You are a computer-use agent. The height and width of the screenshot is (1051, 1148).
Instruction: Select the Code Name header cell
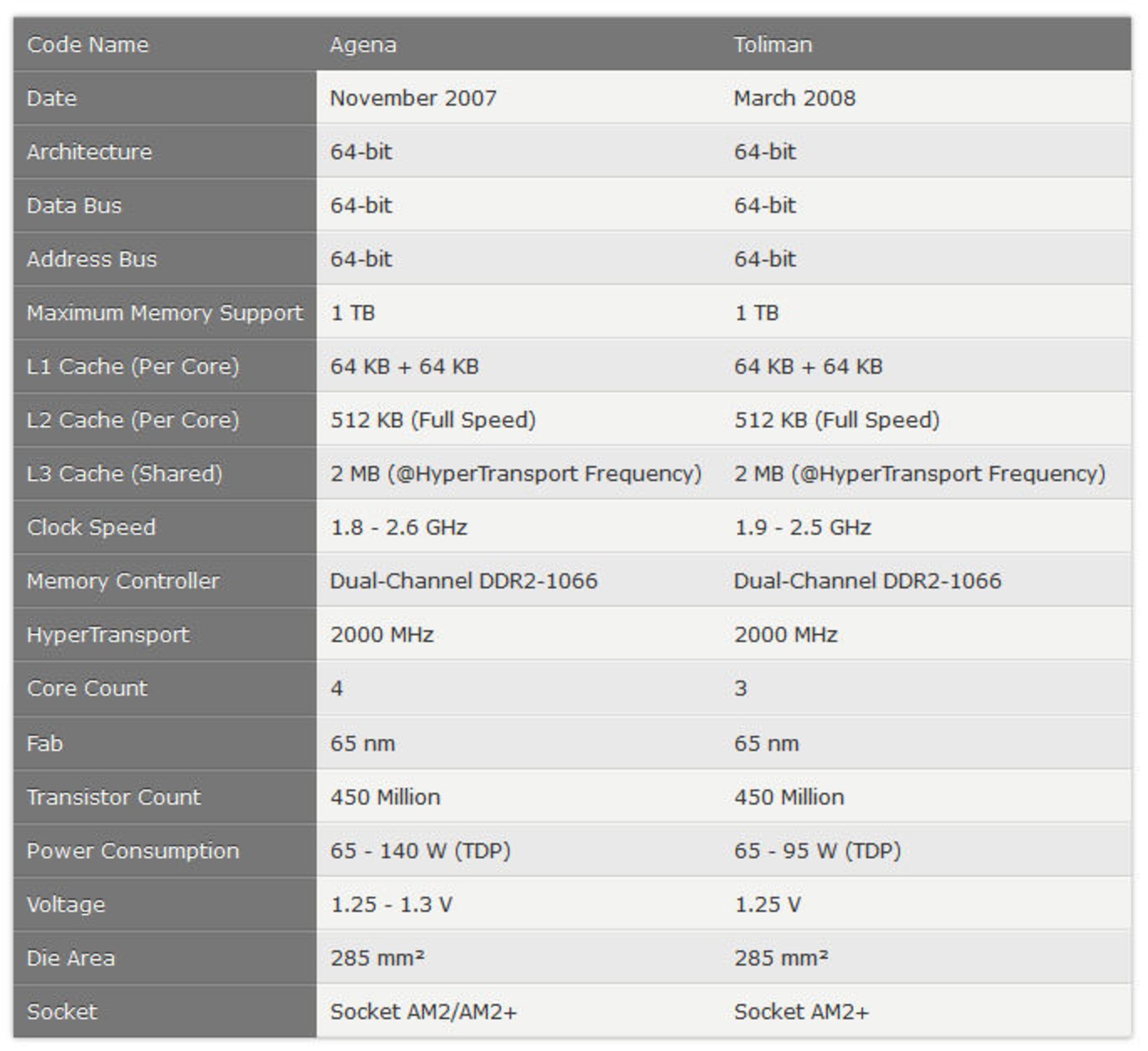pyautogui.click(x=88, y=45)
